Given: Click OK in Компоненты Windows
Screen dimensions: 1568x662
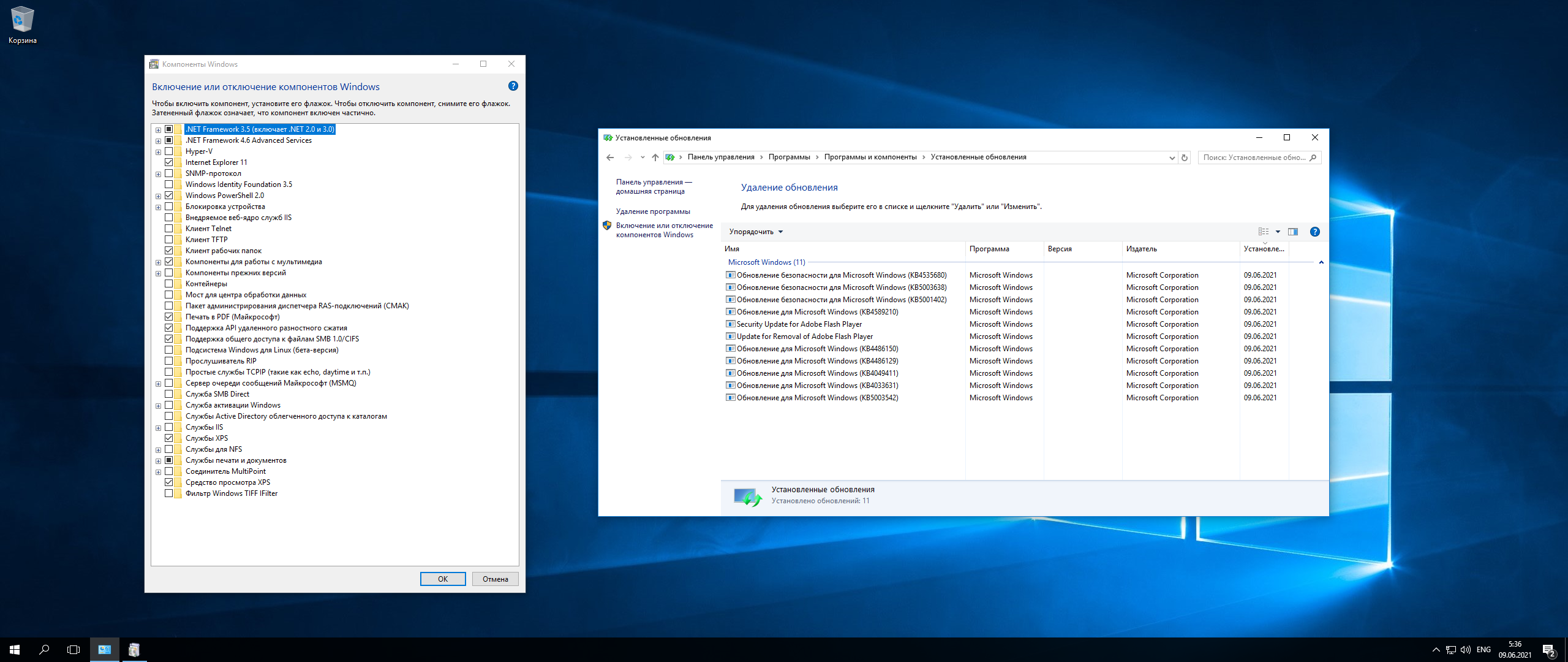Looking at the screenshot, I should pyautogui.click(x=443, y=579).
